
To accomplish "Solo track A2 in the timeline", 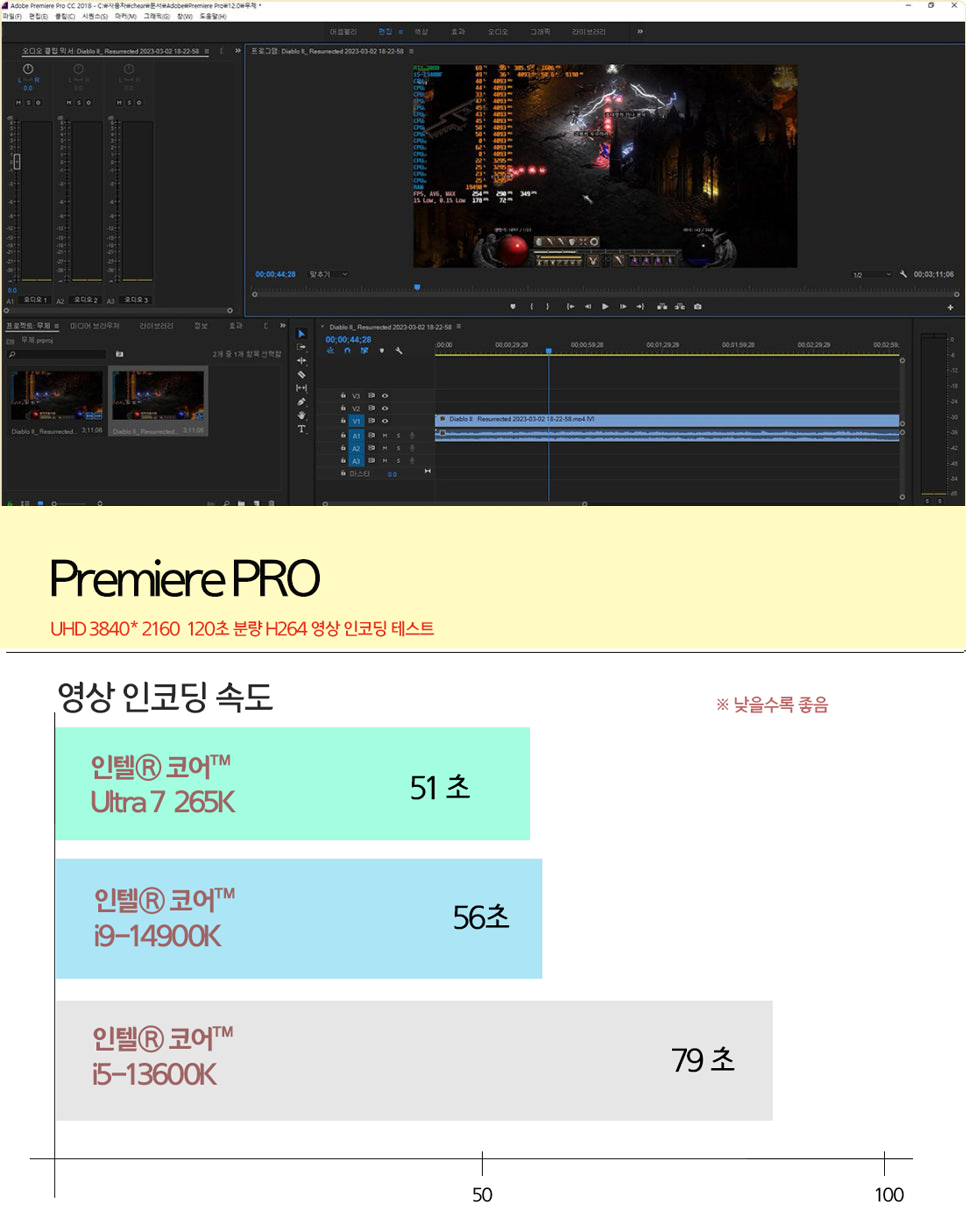I will (x=398, y=448).
